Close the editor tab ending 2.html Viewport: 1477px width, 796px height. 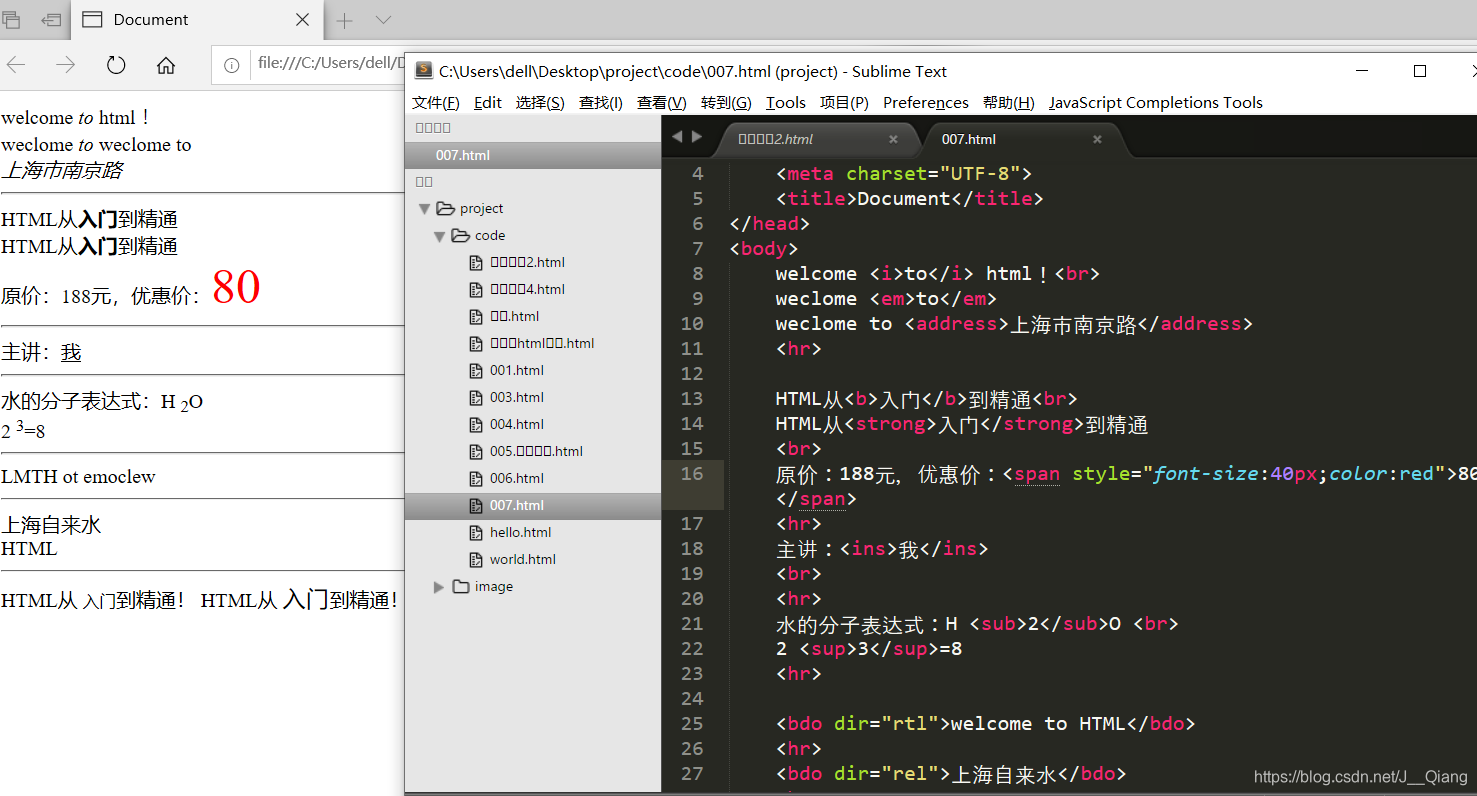pyautogui.click(x=893, y=139)
